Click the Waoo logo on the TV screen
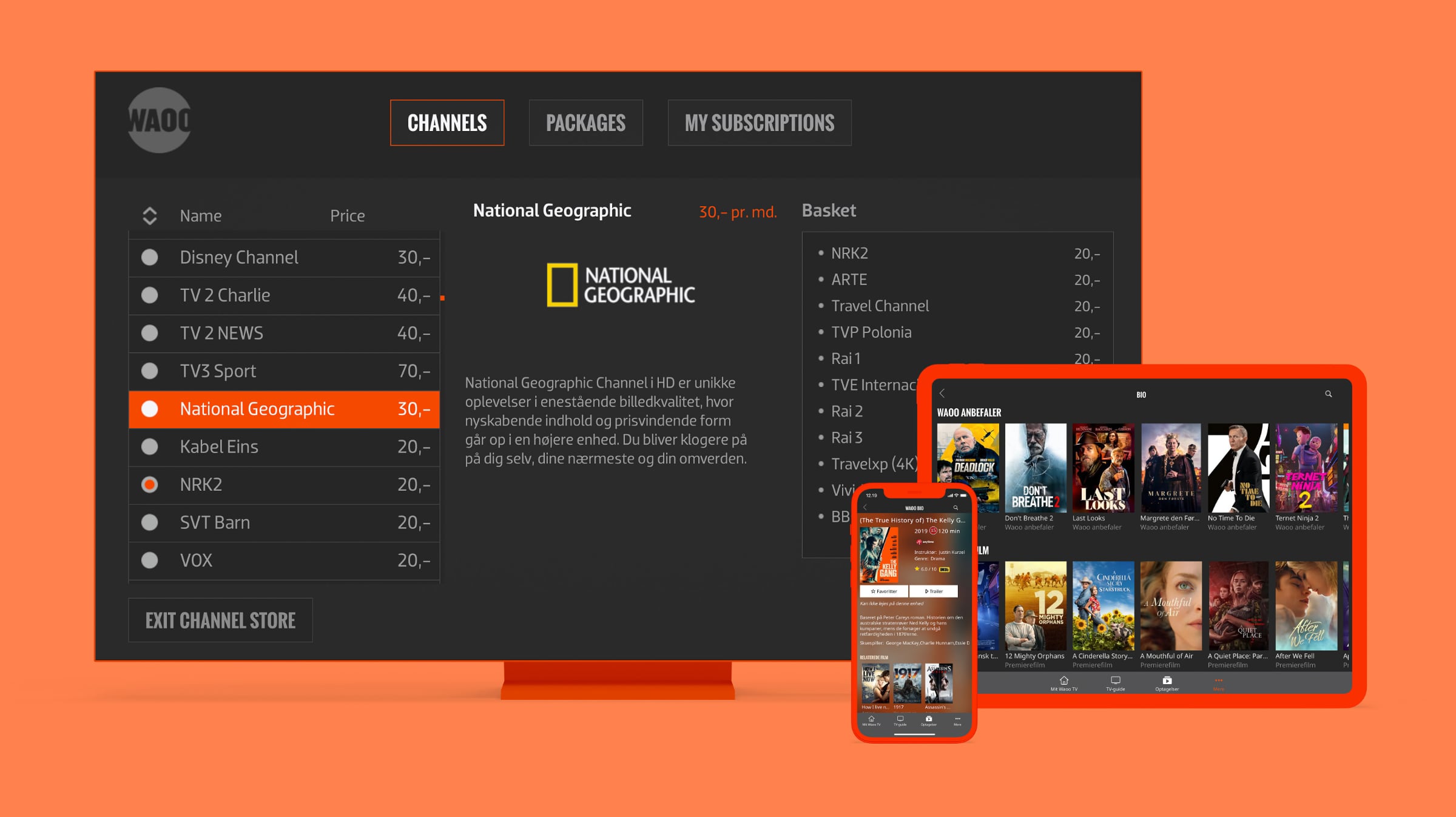The height and width of the screenshot is (817, 1456). pos(160,120)
